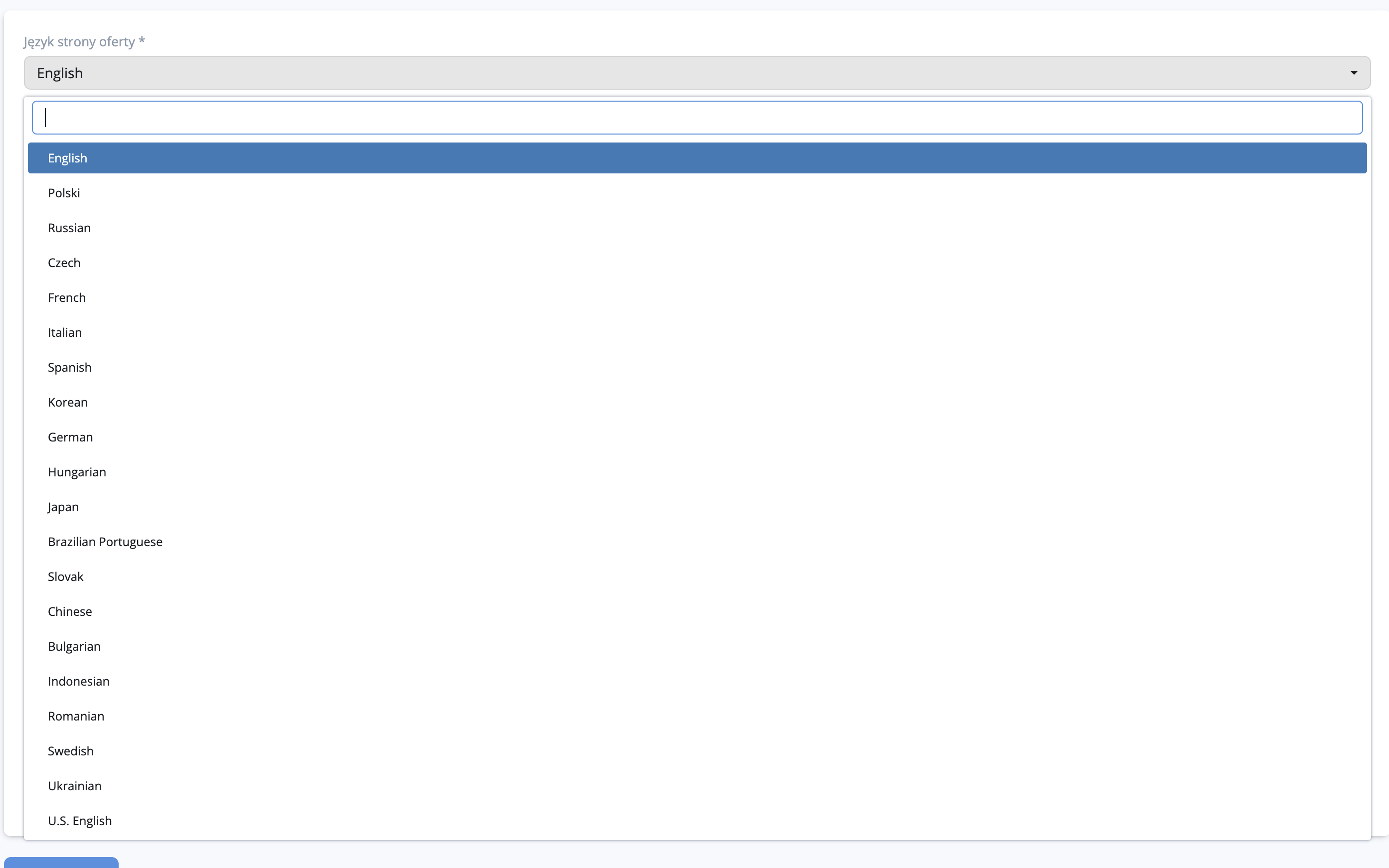This screenshot has height=868, width=1389.
Task: Choose the French language option
Action: (697, 297)
